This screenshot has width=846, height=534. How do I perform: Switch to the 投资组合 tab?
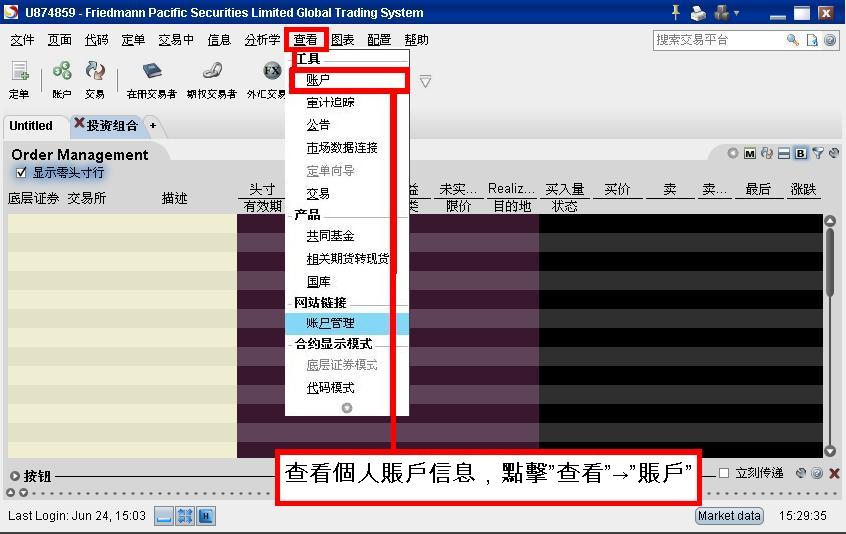click(111, 126)
